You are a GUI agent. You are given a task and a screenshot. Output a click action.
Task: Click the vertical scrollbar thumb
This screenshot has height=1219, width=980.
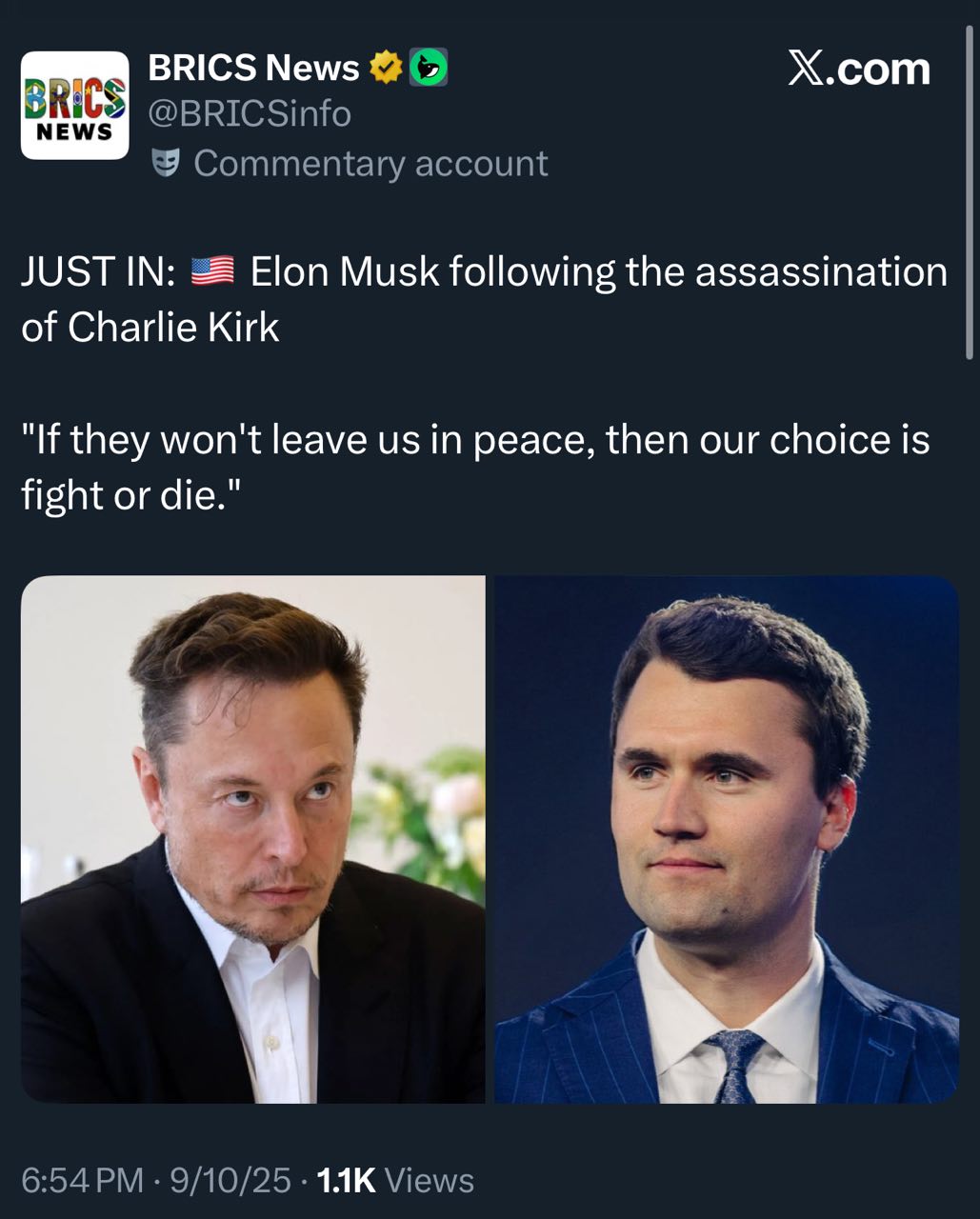point(970,190)
